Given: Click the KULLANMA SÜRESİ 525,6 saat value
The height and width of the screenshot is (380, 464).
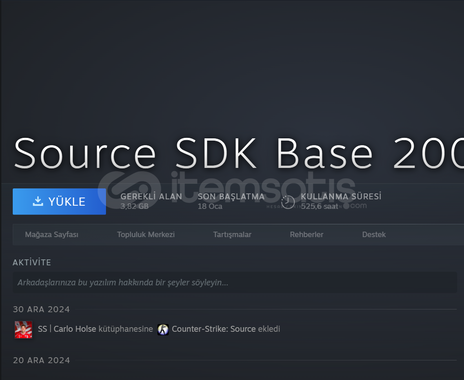Looking at the screenshot, I should point(319,206).
